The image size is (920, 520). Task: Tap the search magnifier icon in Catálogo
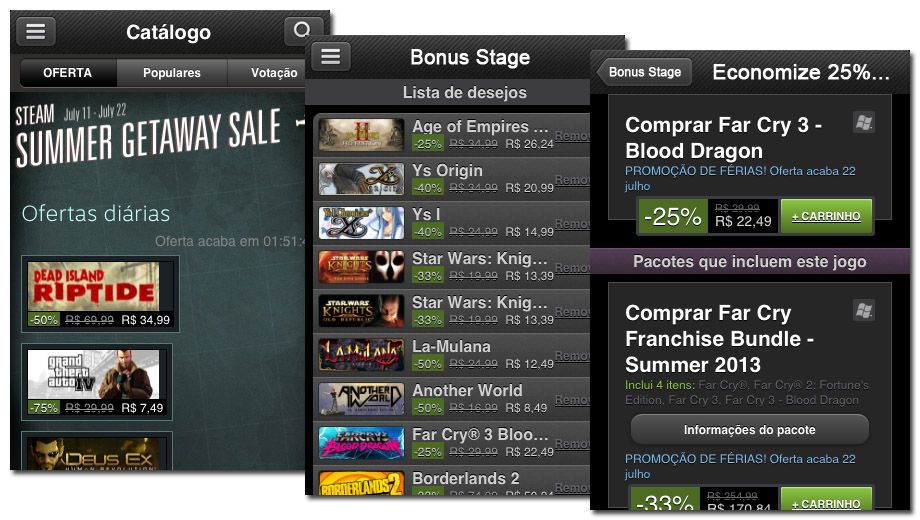pos(303,31)
